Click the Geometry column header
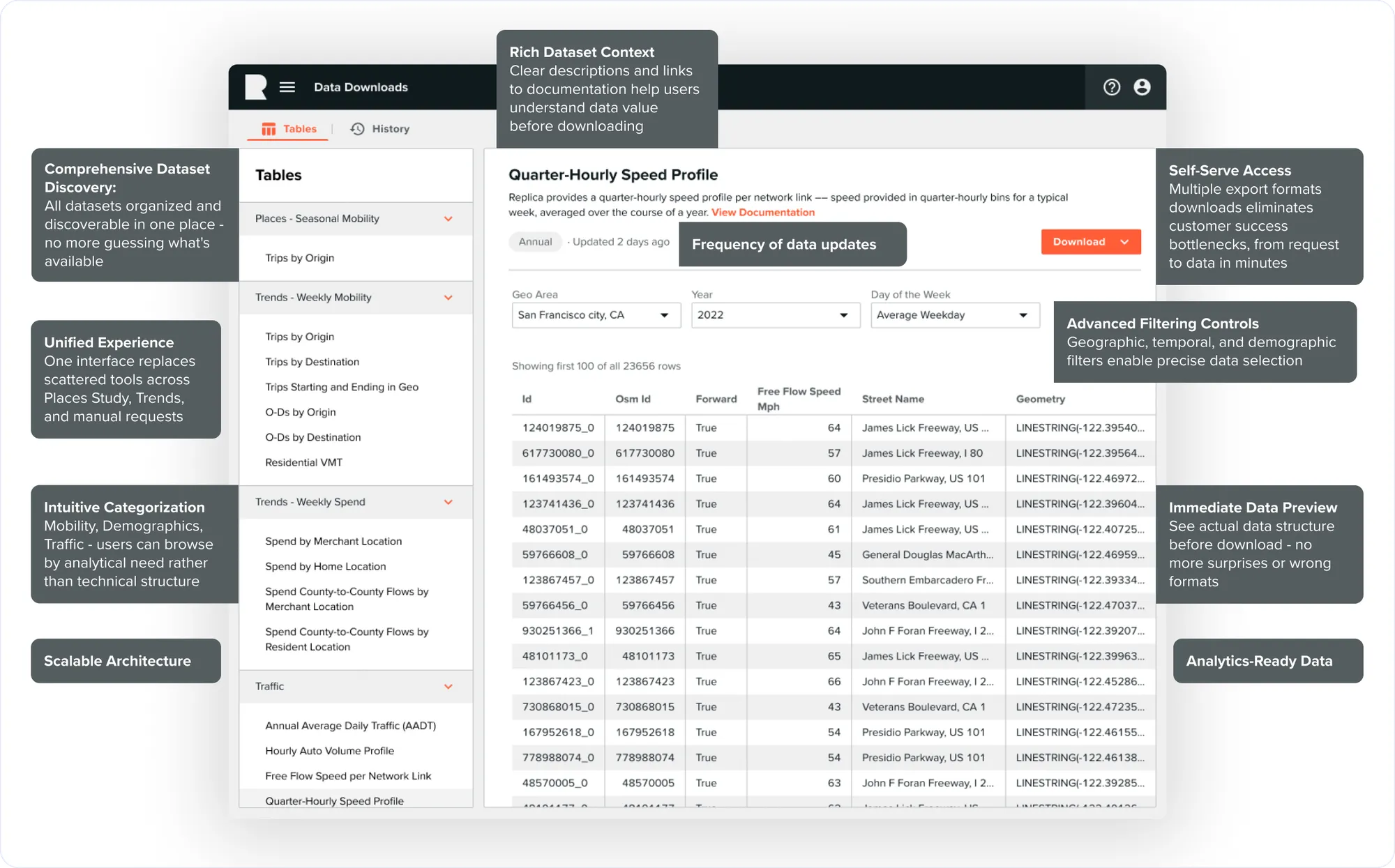This screenshot has height=868, width=1395. [1040, 399]
